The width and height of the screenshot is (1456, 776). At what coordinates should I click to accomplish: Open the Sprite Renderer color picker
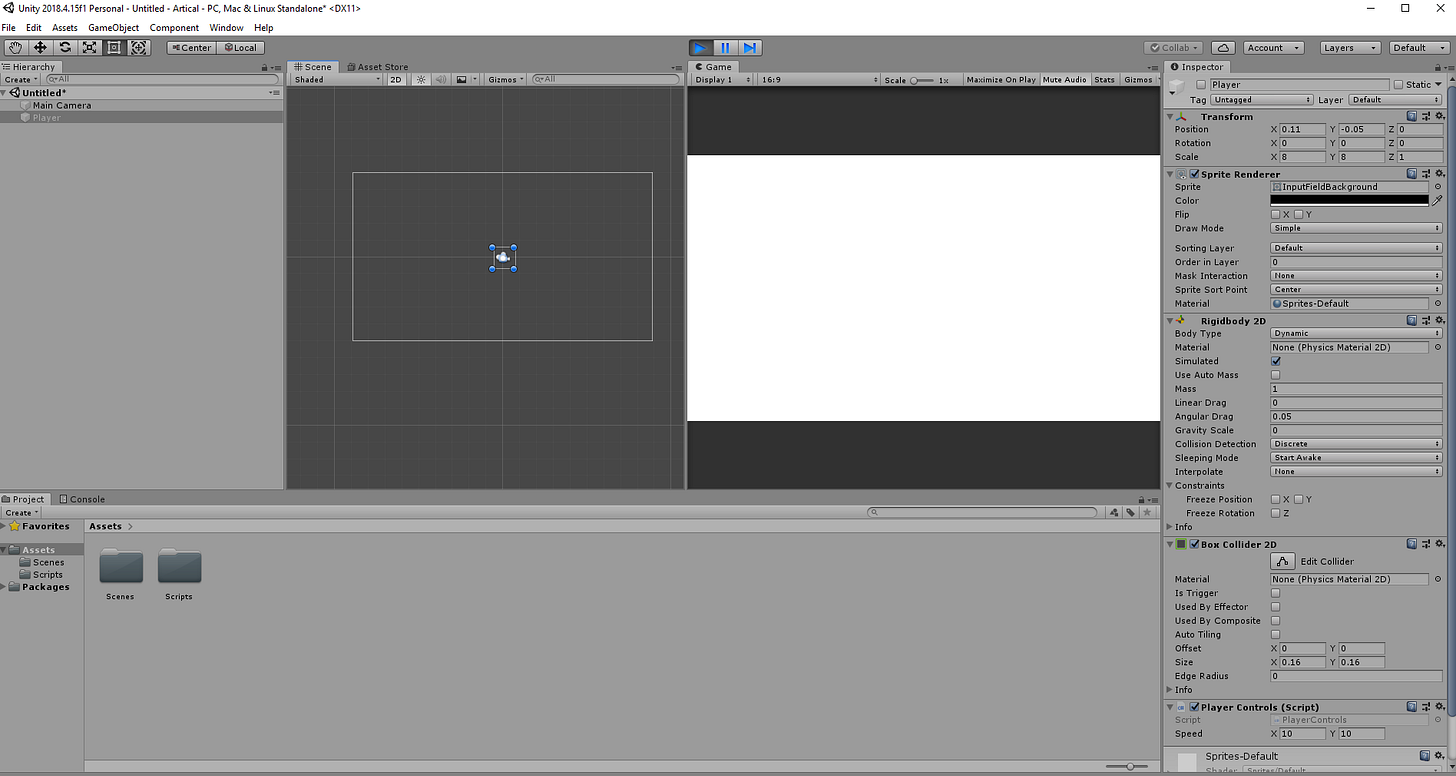tap(1349, 200)
